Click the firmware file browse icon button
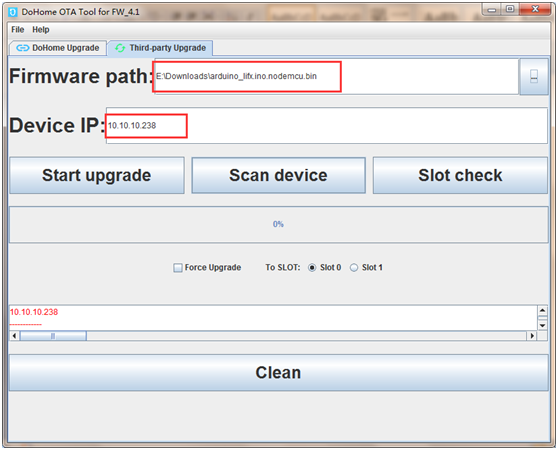Image resolution: width=558 pixels, height=450 pixels. pyautogui.click(x=534, y=76)
